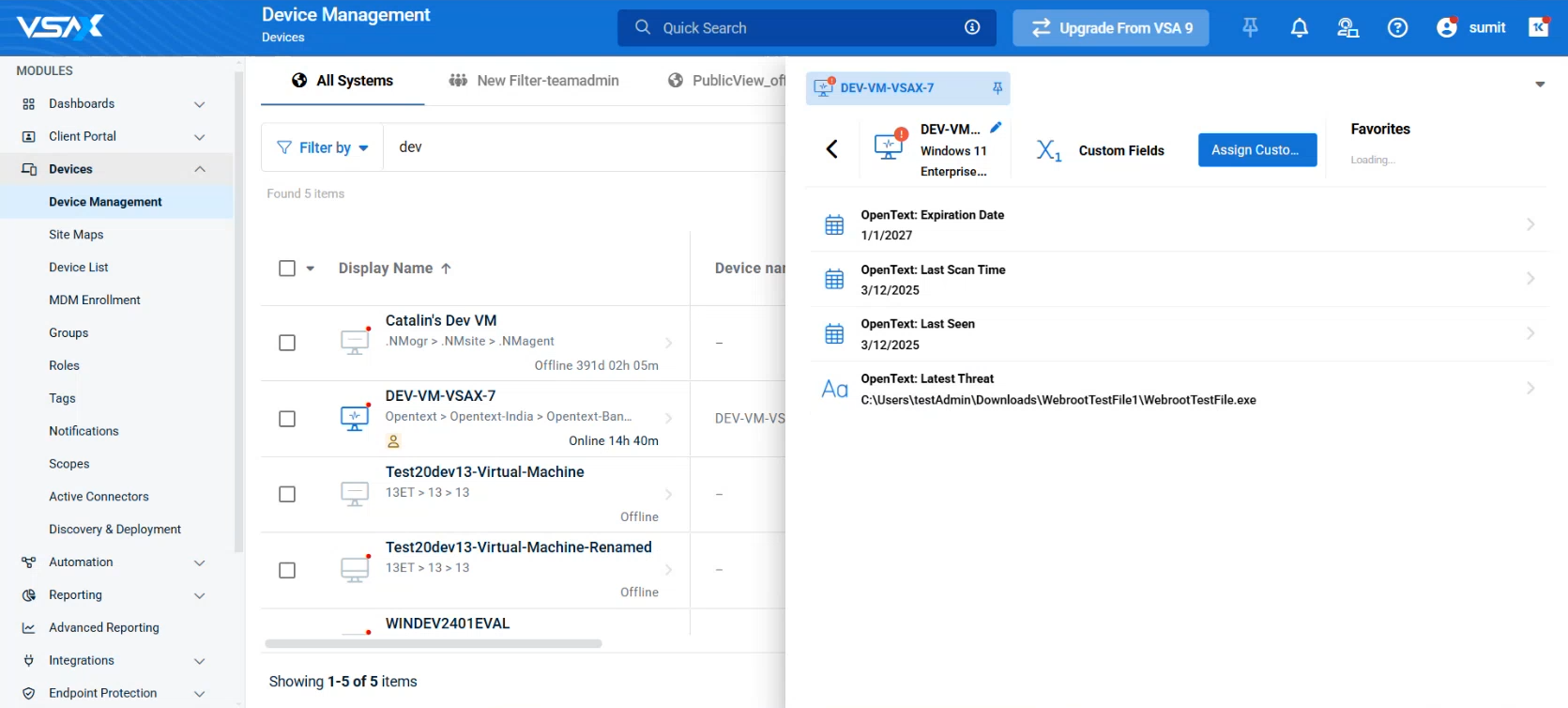Edit device name with pencil icon
This screenshot has width=1568, height=708.
coord(996,128)
